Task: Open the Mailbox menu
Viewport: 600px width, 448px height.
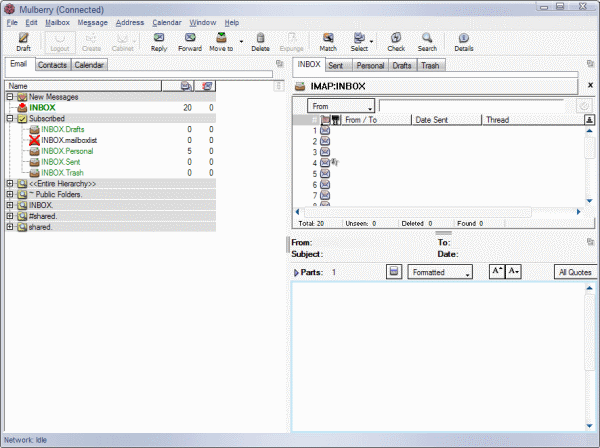Action: [57, 23]
